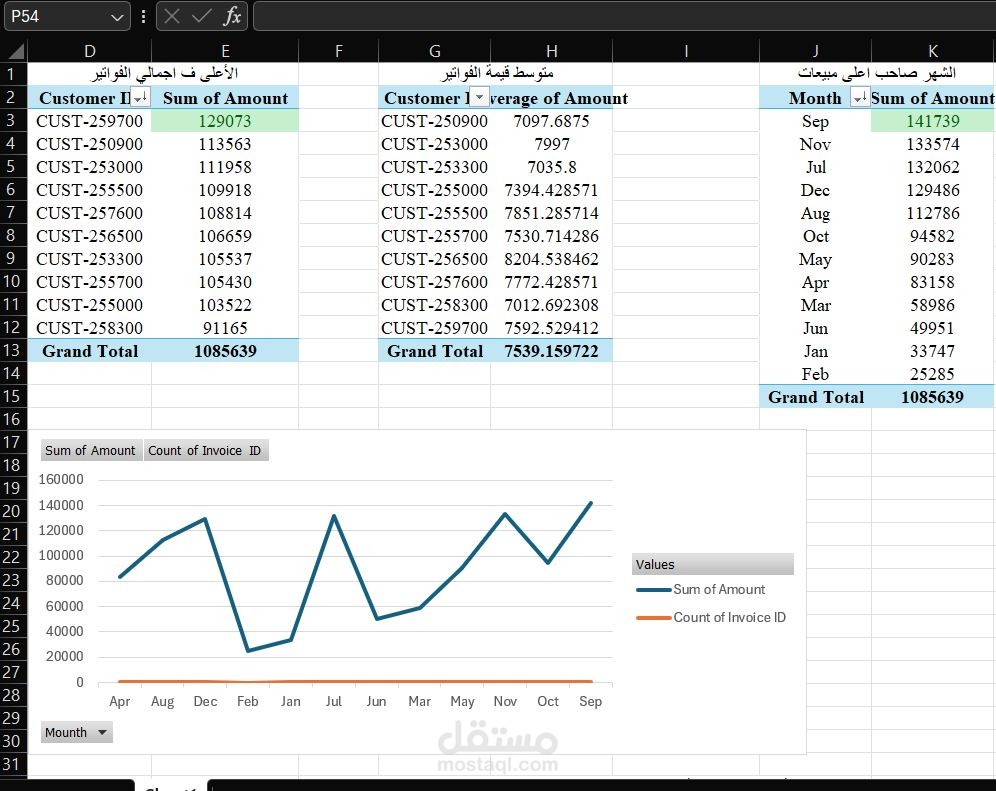Viewport: 996px width, 791px height.
Task: Click the formula bar Enter checkmark icon
Action: click(201, 16)
